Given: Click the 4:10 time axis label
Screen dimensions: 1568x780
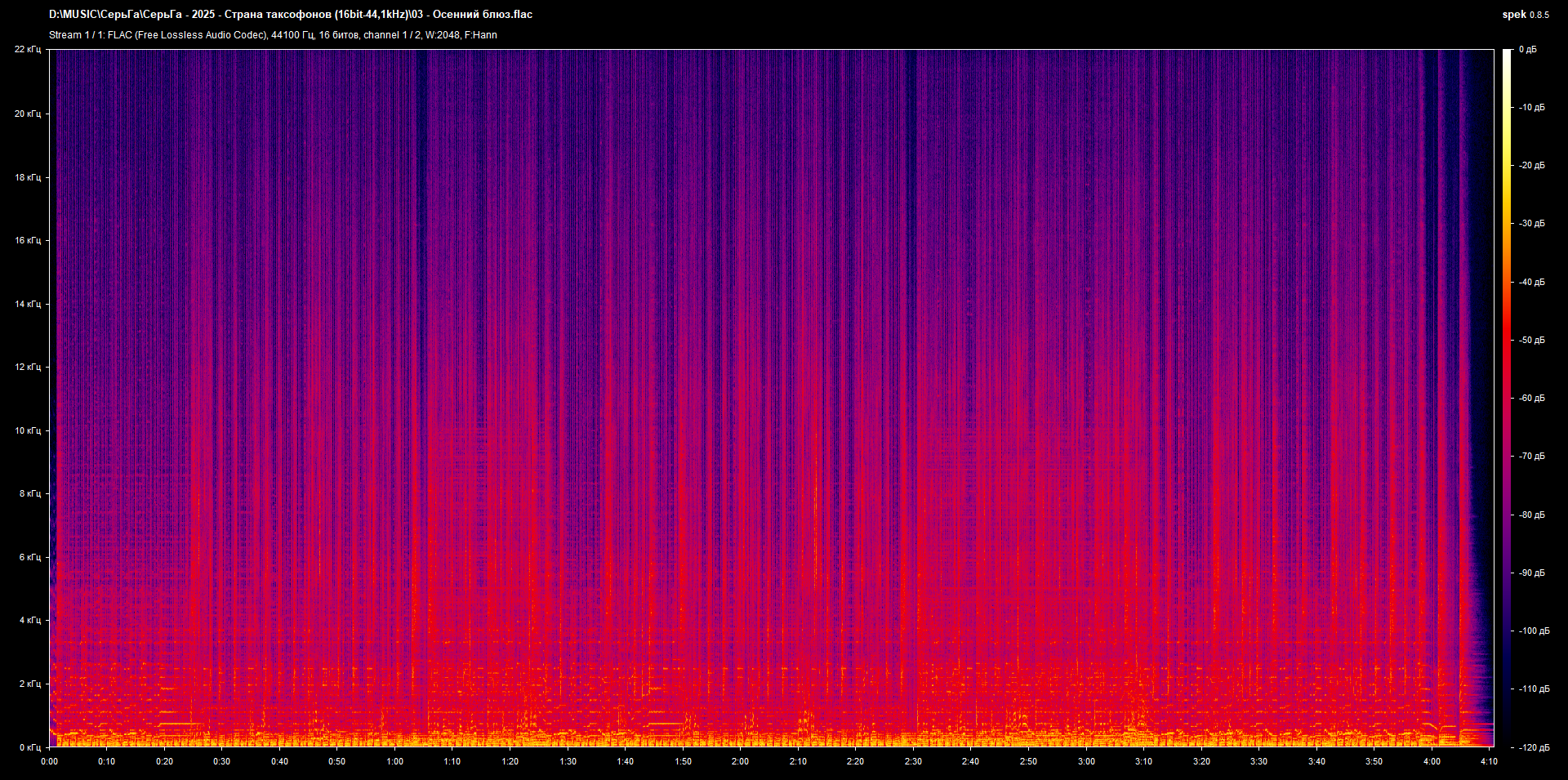Looking at the screenshot, I should (x=1489, y=761).
